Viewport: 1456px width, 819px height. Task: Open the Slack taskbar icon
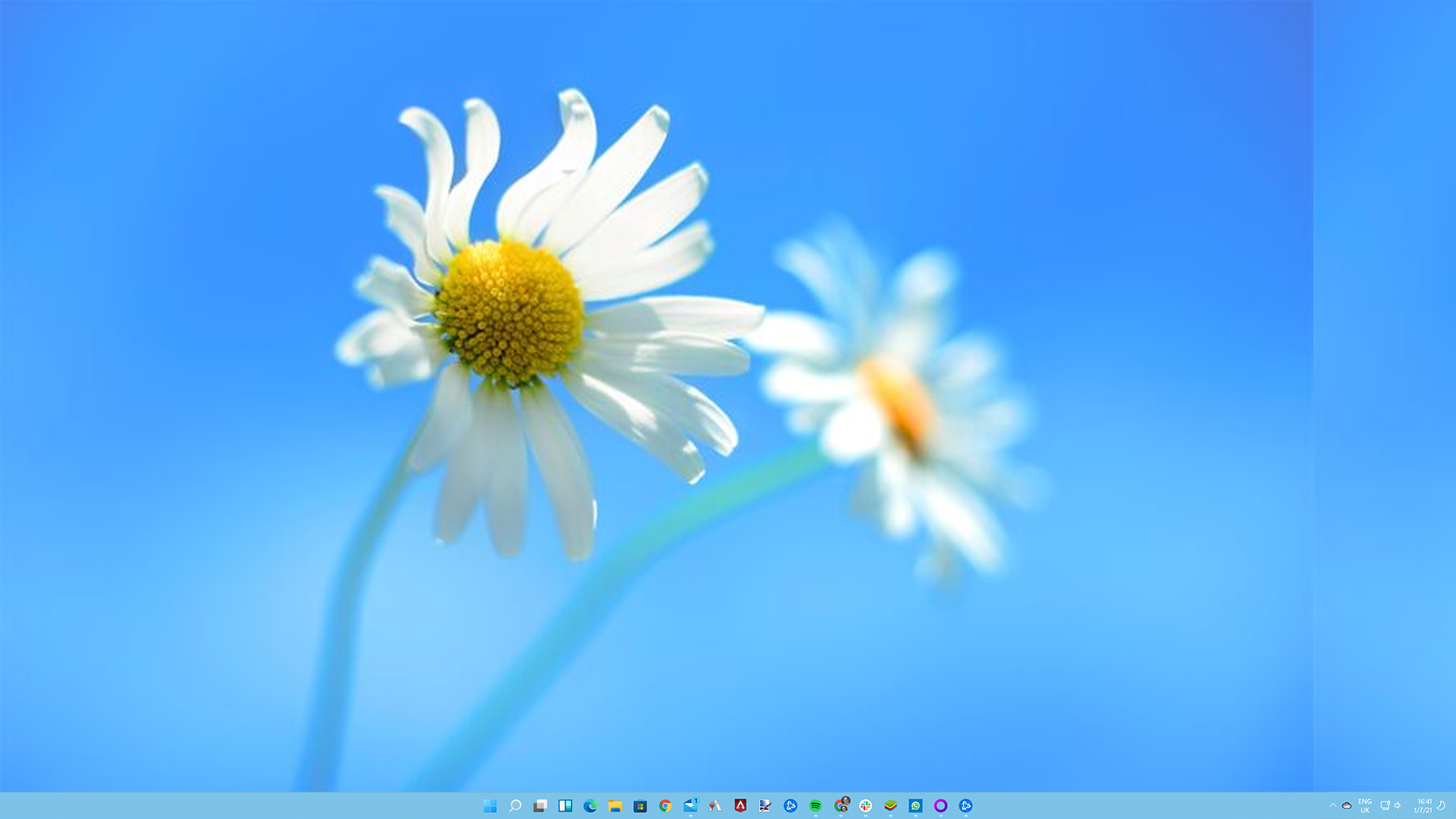coord(865,806)
